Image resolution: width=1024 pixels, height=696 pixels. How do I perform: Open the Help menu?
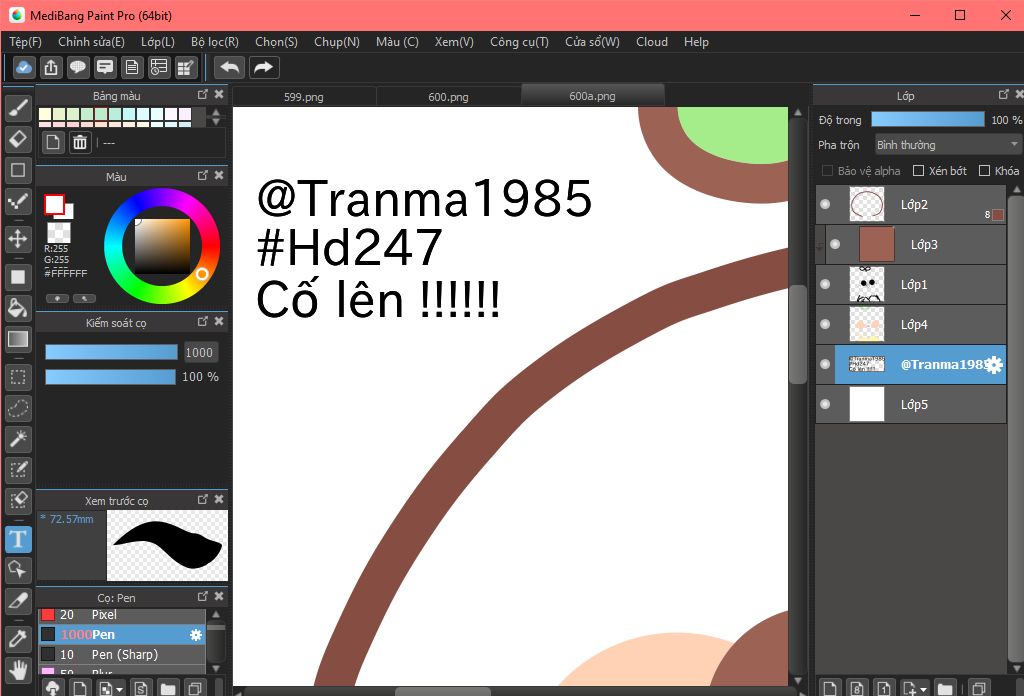click(x=696, y=42)
